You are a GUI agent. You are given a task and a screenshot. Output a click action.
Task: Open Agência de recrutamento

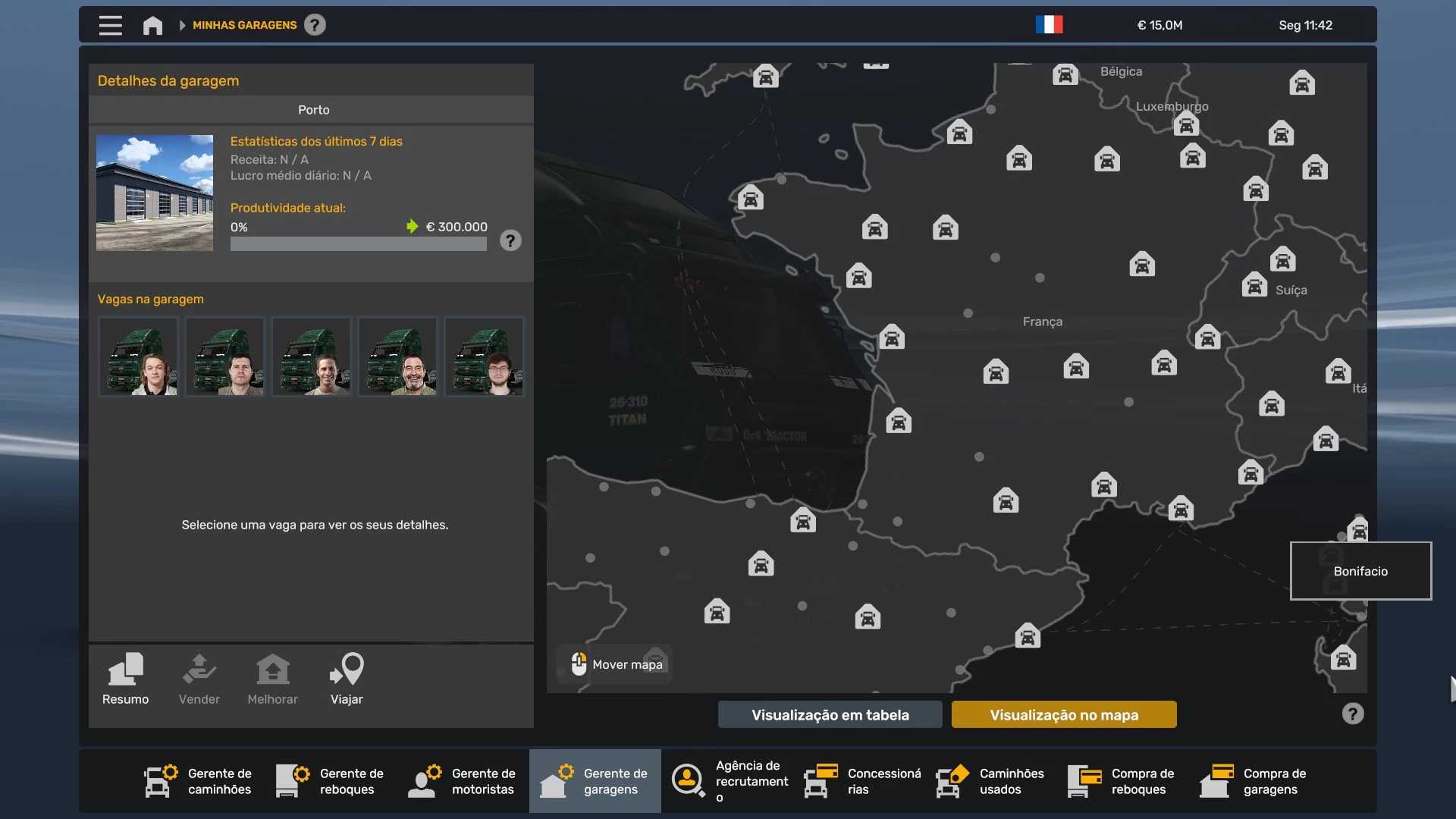(x=728, y=781)
